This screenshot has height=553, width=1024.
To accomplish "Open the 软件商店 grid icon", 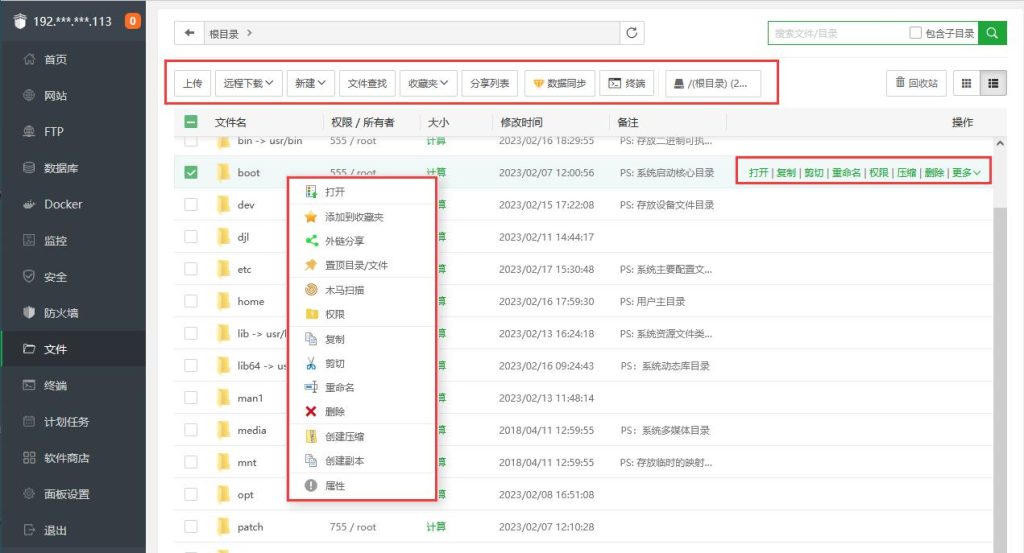I will (29, 458).
